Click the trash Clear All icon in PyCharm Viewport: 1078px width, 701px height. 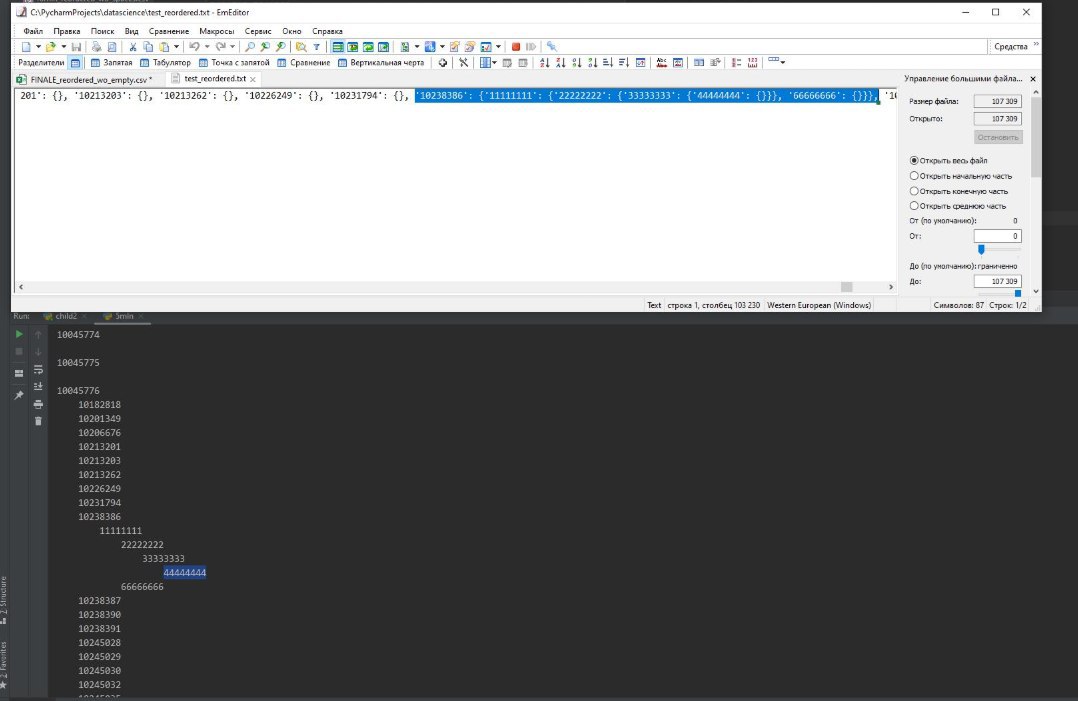(x=38, y=421)
